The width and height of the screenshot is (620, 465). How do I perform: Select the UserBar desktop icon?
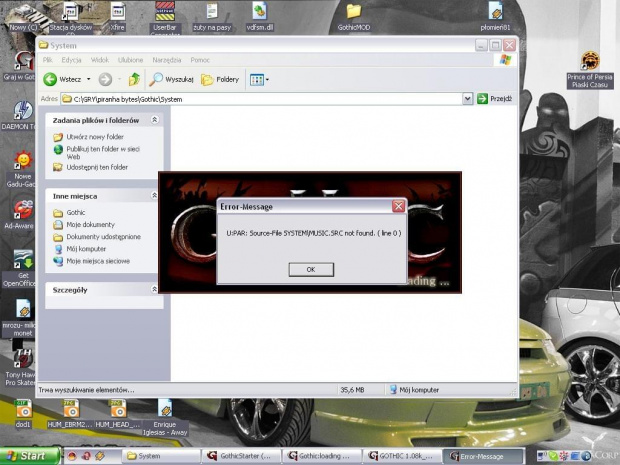click(165, 18)
